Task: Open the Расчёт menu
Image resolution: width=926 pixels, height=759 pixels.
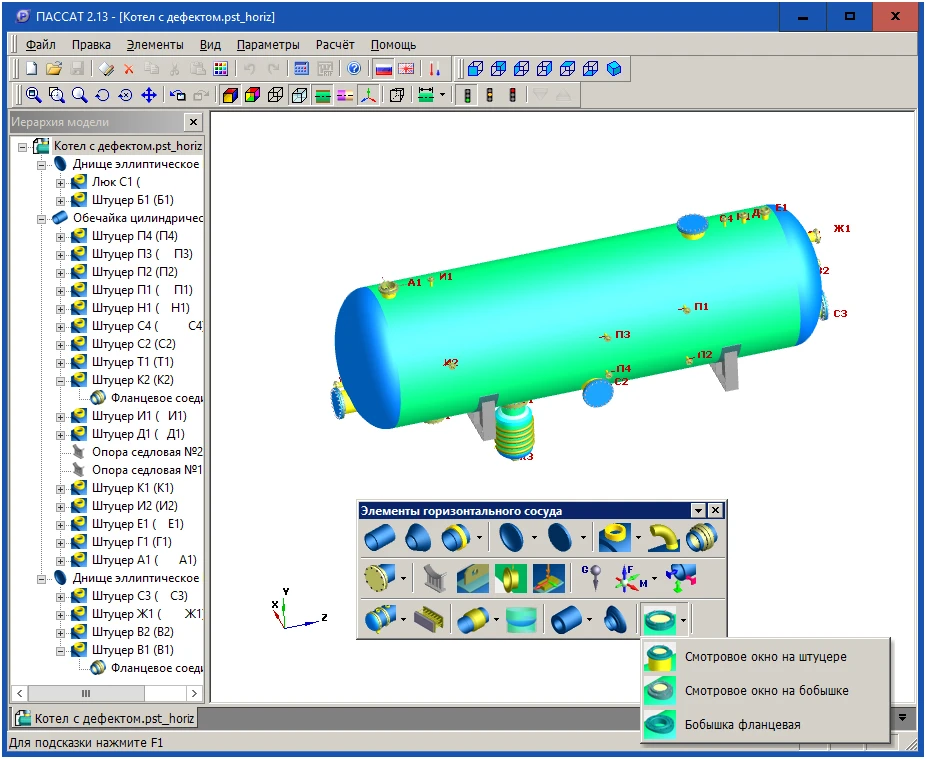Action: coord(335,44)
